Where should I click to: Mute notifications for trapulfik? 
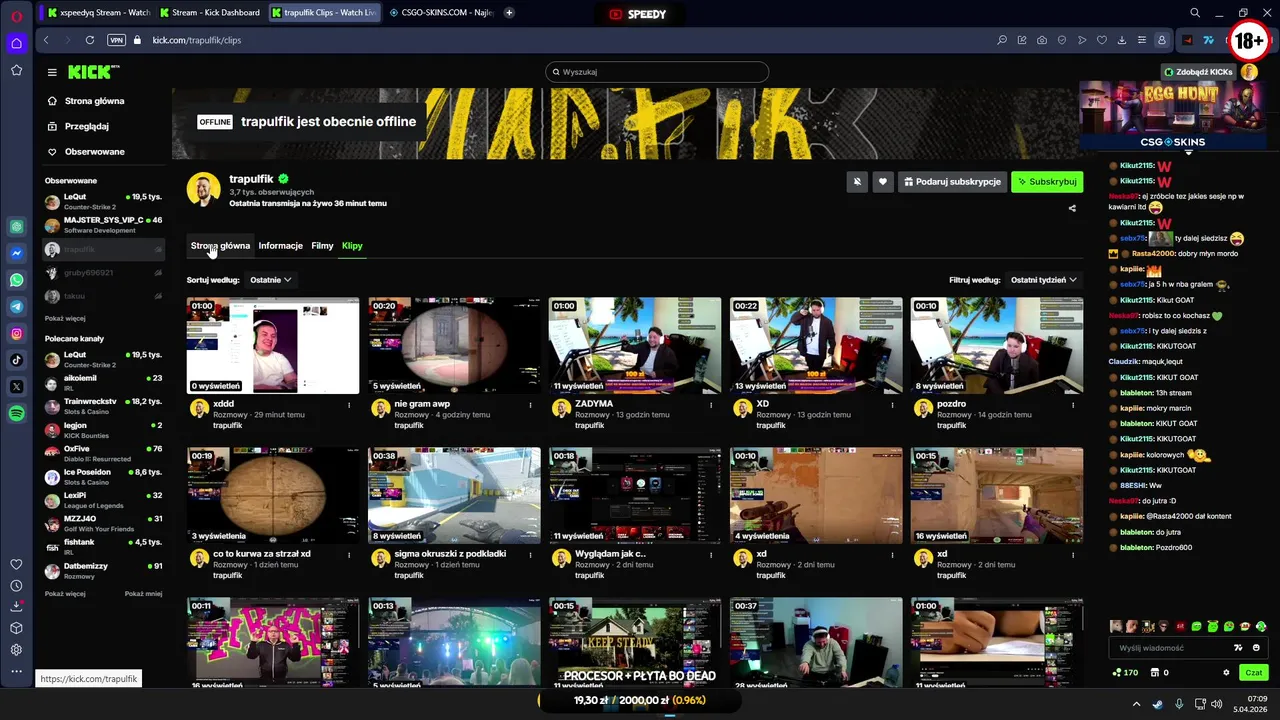(857, 182)
